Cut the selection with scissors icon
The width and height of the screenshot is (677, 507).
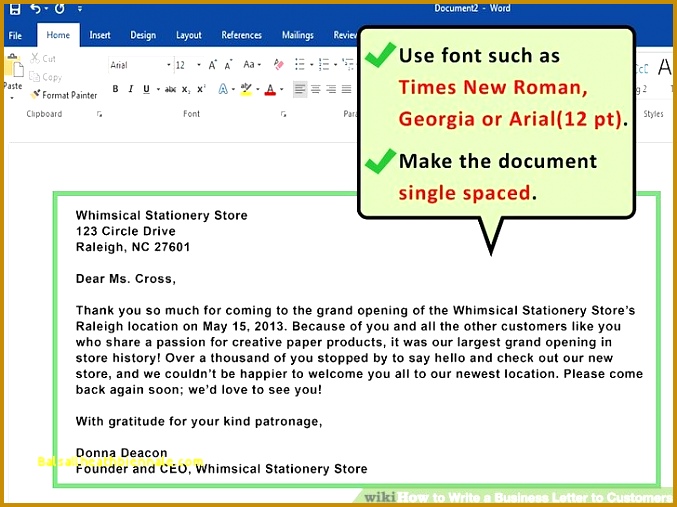(35, 58)
